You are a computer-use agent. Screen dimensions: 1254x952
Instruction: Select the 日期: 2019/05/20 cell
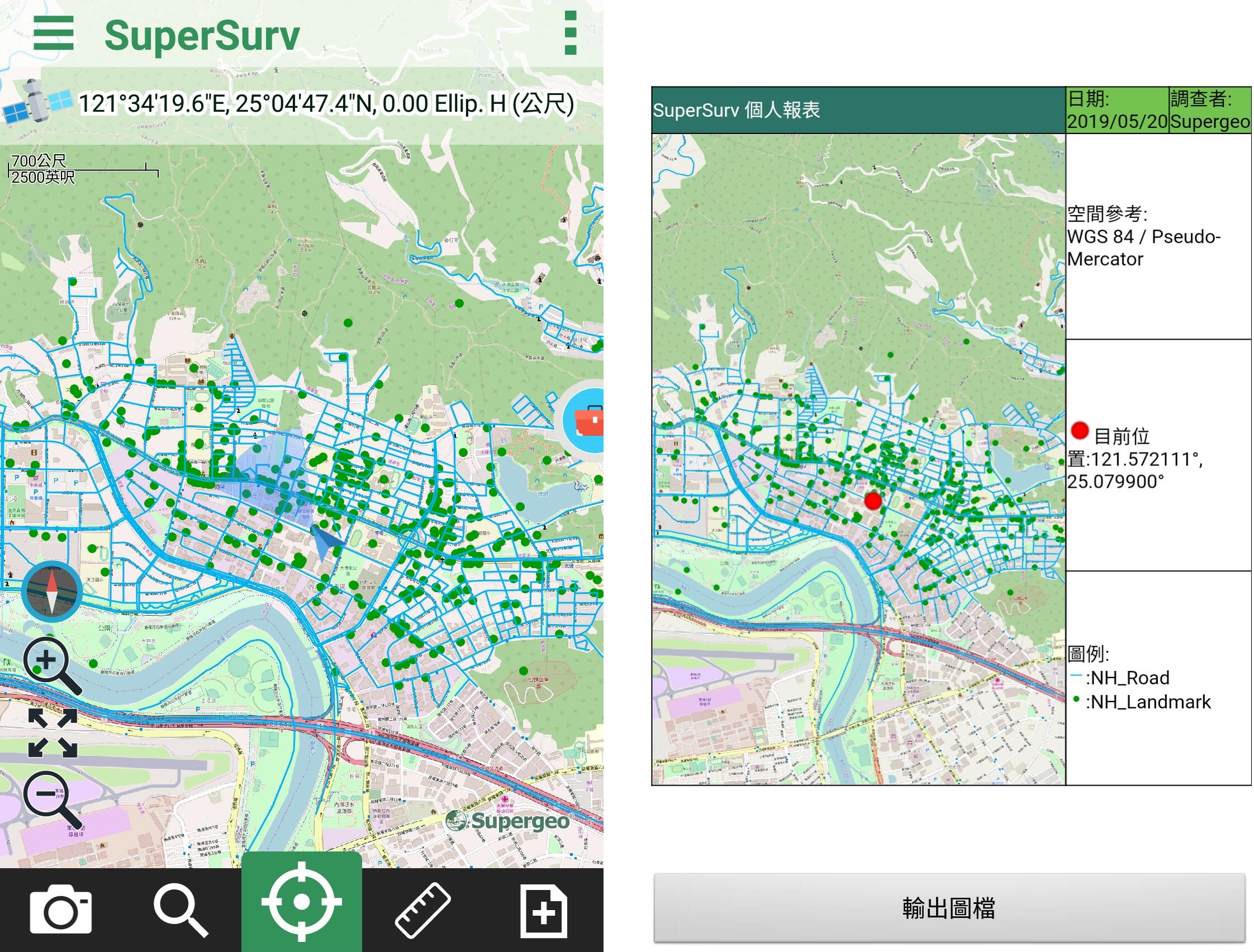[x=1117, y=110]
